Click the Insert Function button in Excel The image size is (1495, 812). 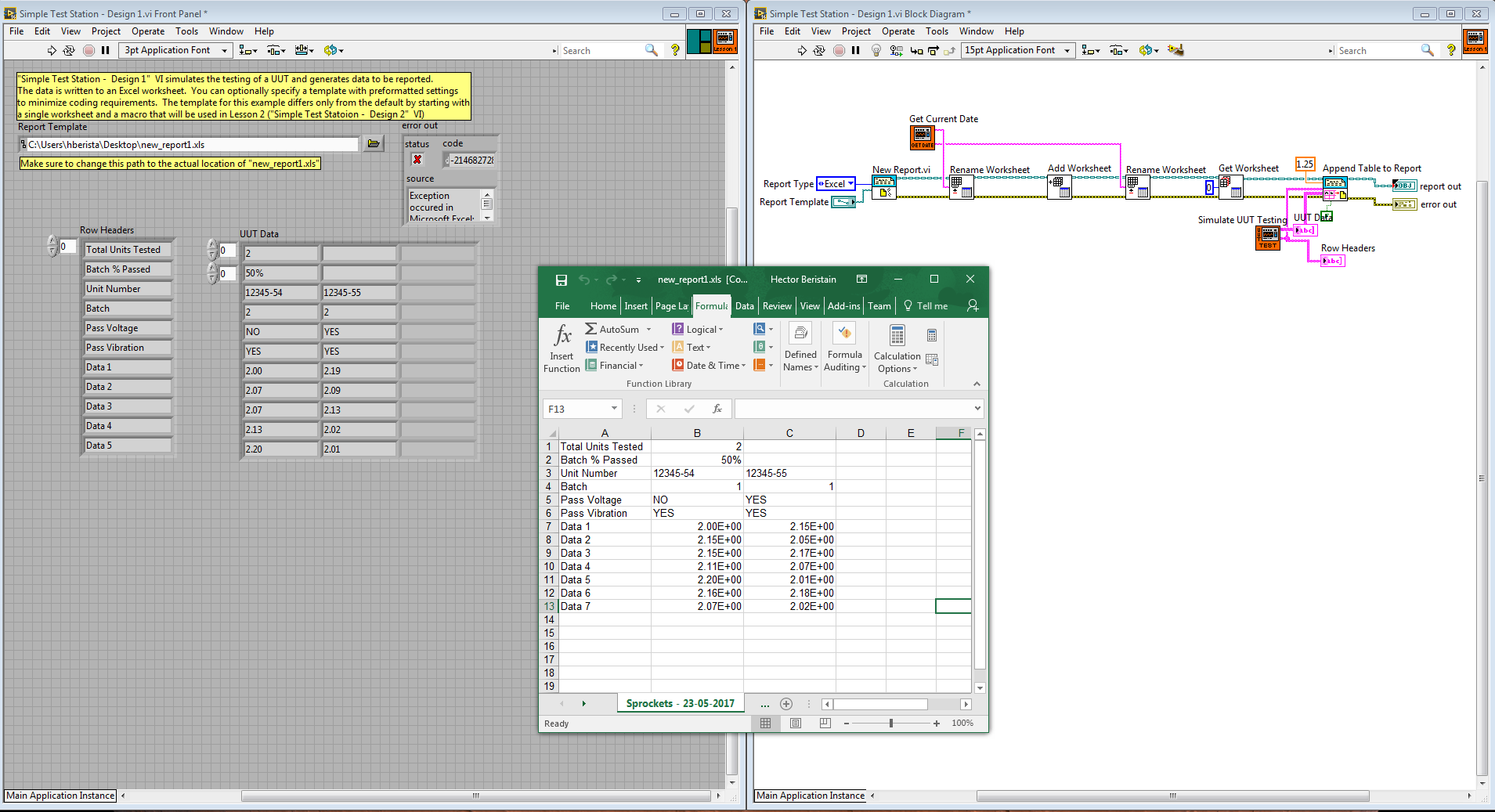pos(562,348)
